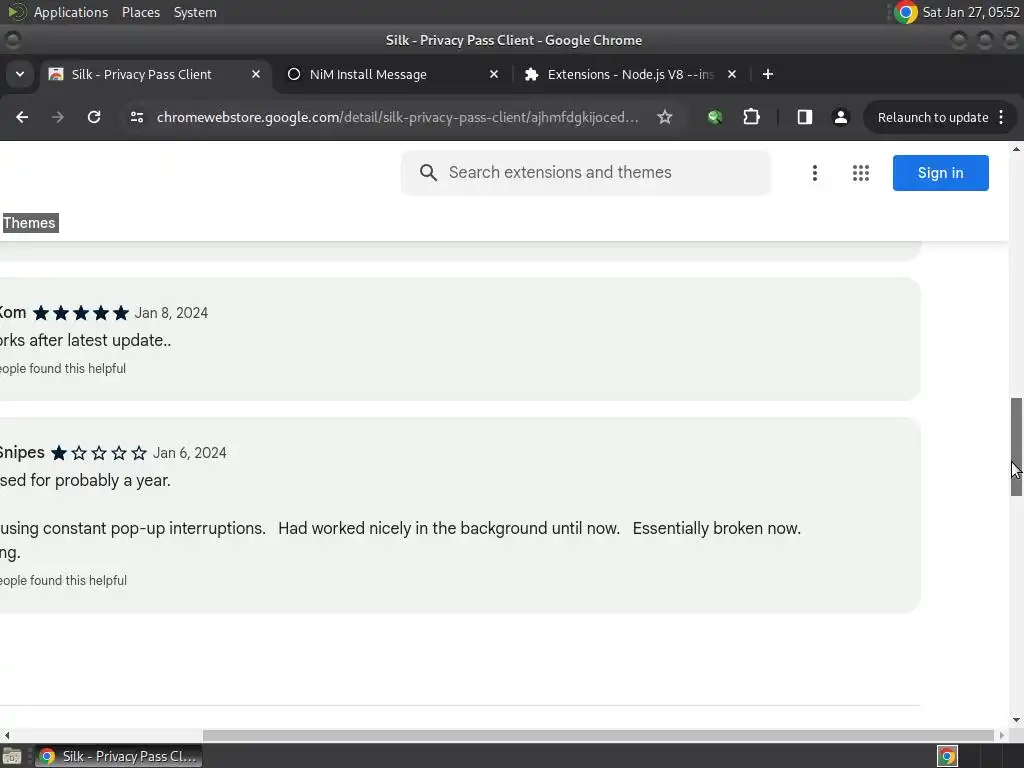This screenshot has height=768, width=1024.
Task: Click the forward navigation arrow
Action: [58, 117]
